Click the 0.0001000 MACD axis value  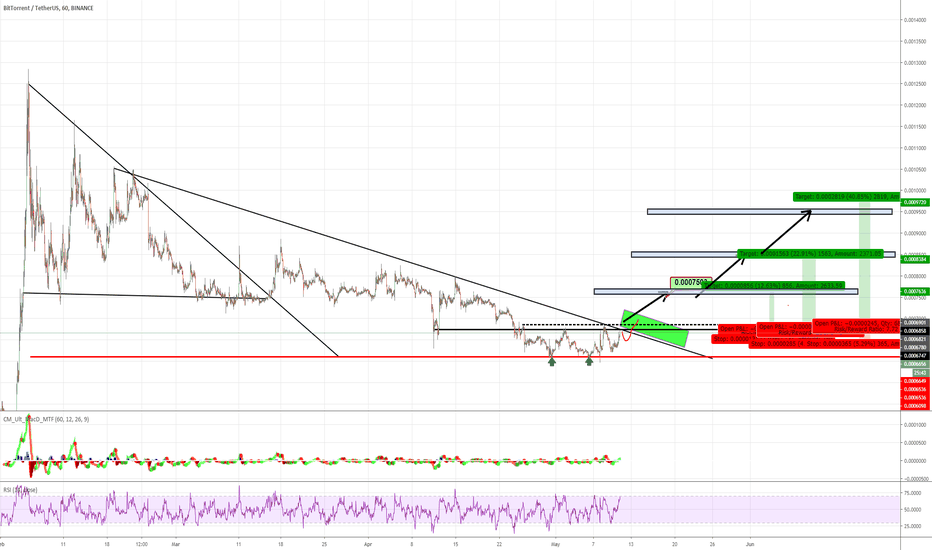[x=915, y=425]
